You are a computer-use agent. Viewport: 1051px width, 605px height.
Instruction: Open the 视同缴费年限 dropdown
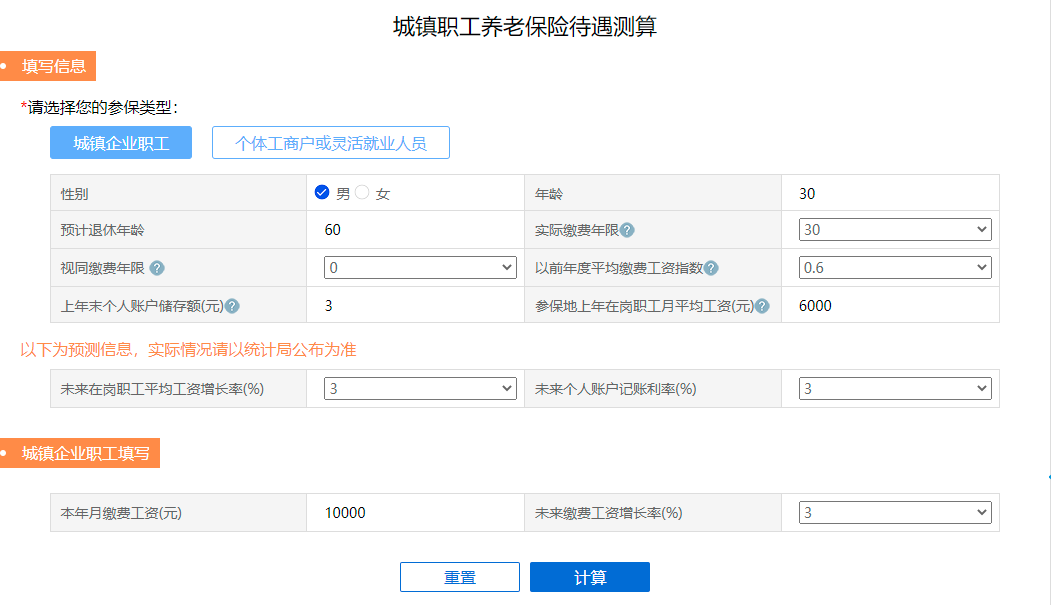[420, 268]
